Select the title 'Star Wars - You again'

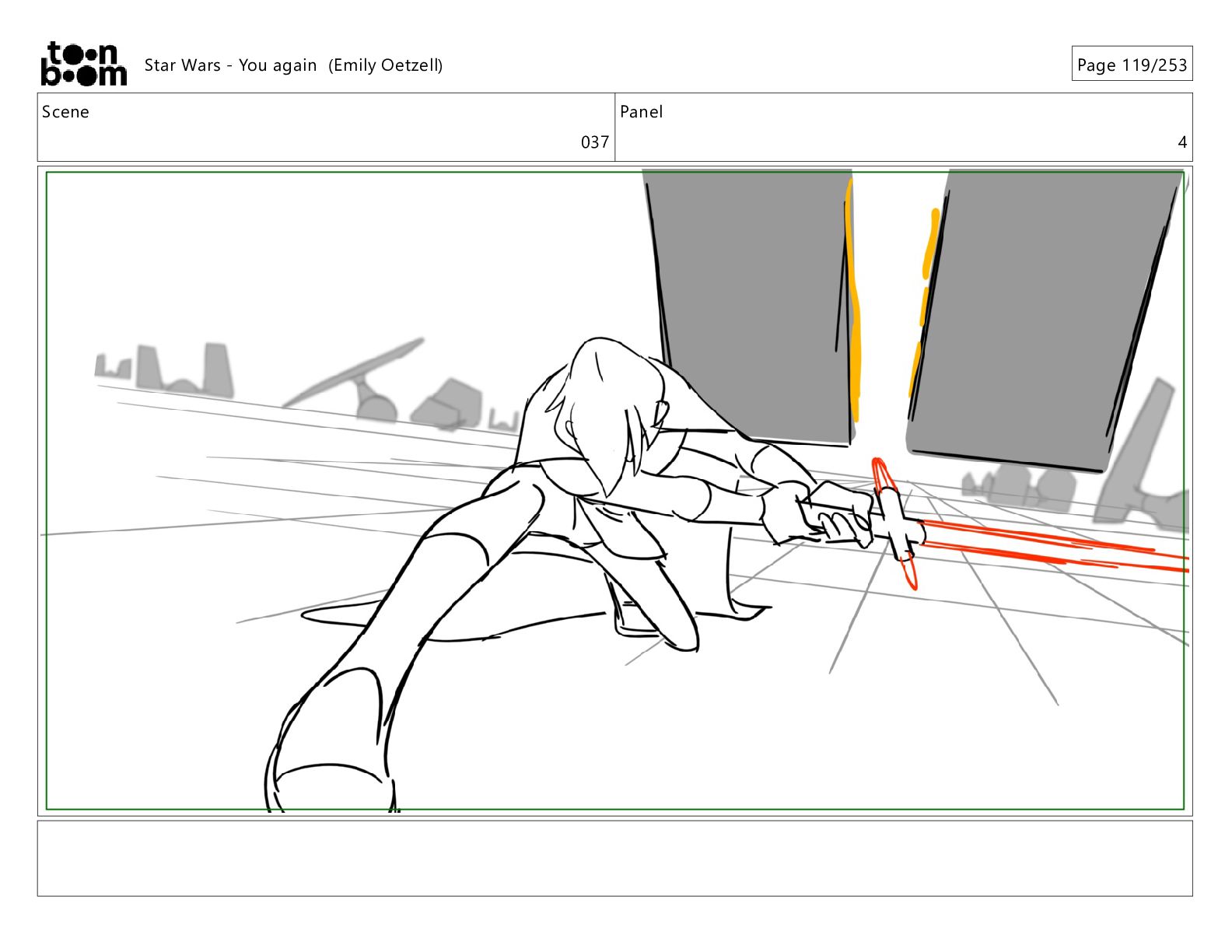[x=230, y=65]
